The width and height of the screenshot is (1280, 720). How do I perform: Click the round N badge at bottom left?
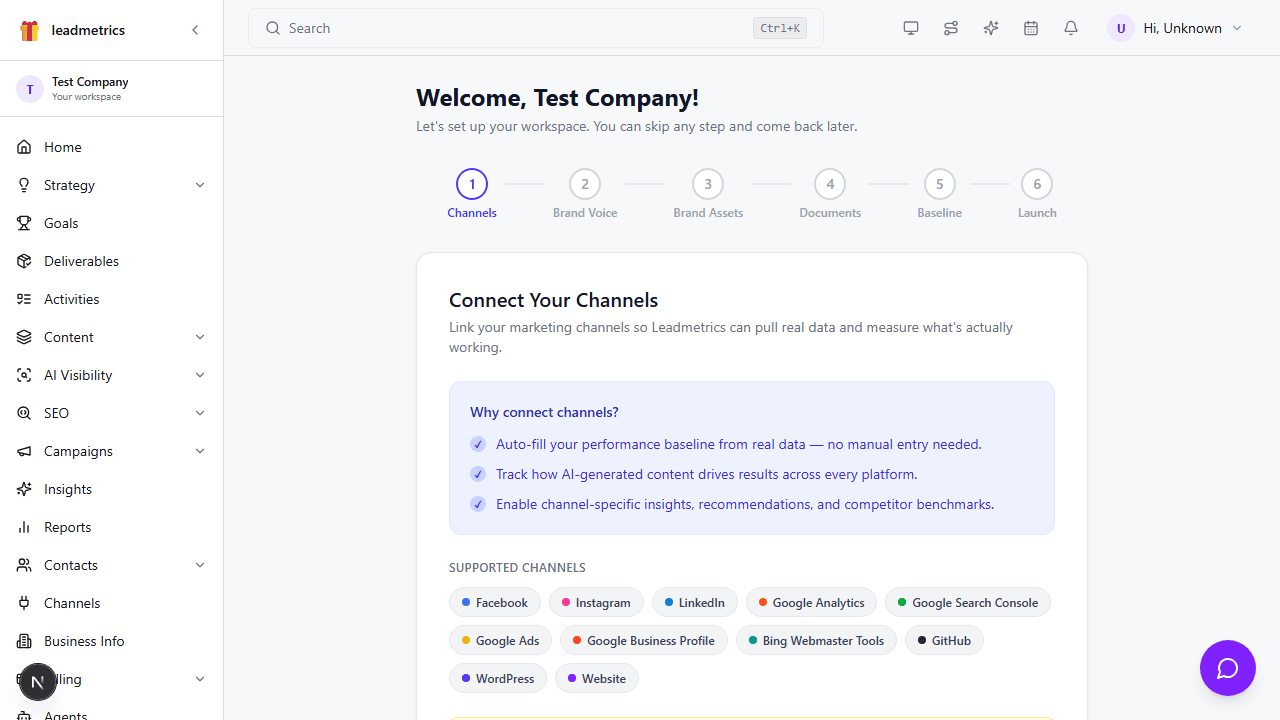coord(38,682)
